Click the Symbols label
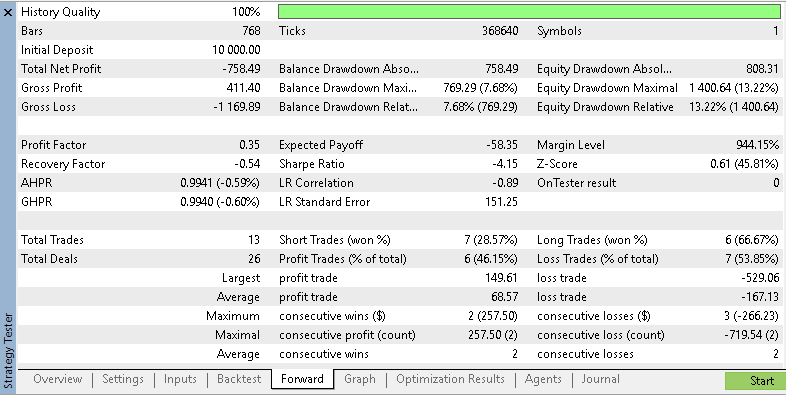Viewport: 786px width, 396px height. (559, 31)
